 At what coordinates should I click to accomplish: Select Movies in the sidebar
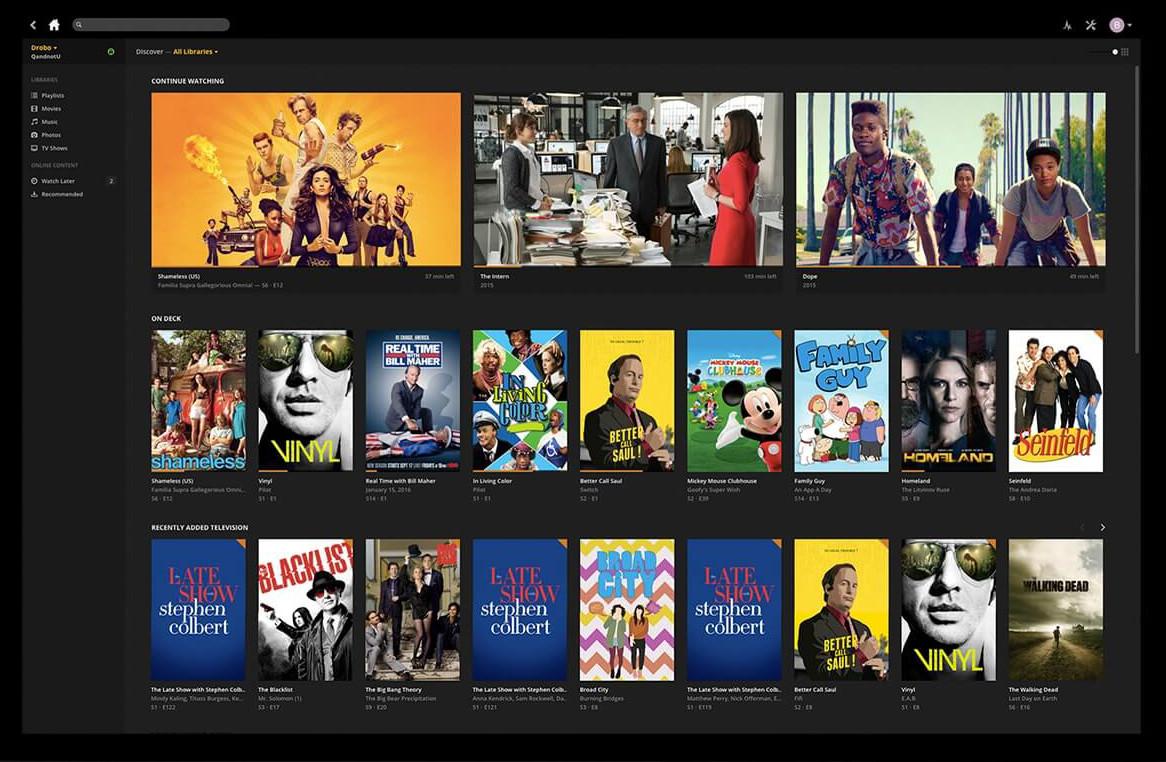[x=50, y=109]
